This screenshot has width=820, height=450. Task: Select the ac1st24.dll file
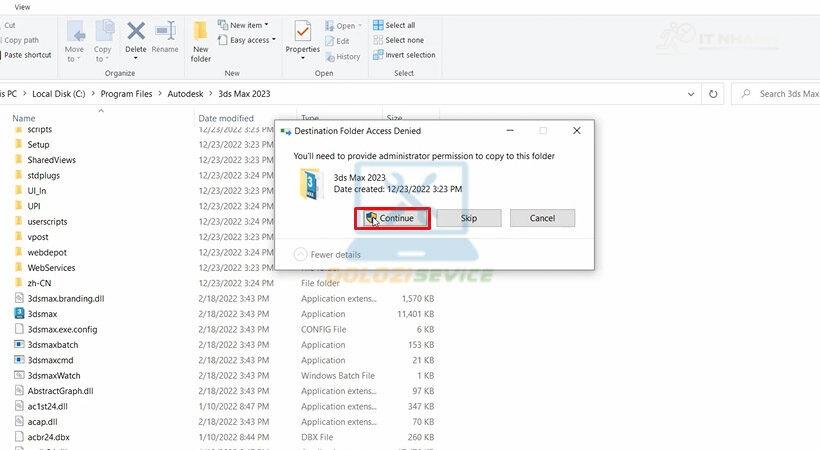(48, 407)
